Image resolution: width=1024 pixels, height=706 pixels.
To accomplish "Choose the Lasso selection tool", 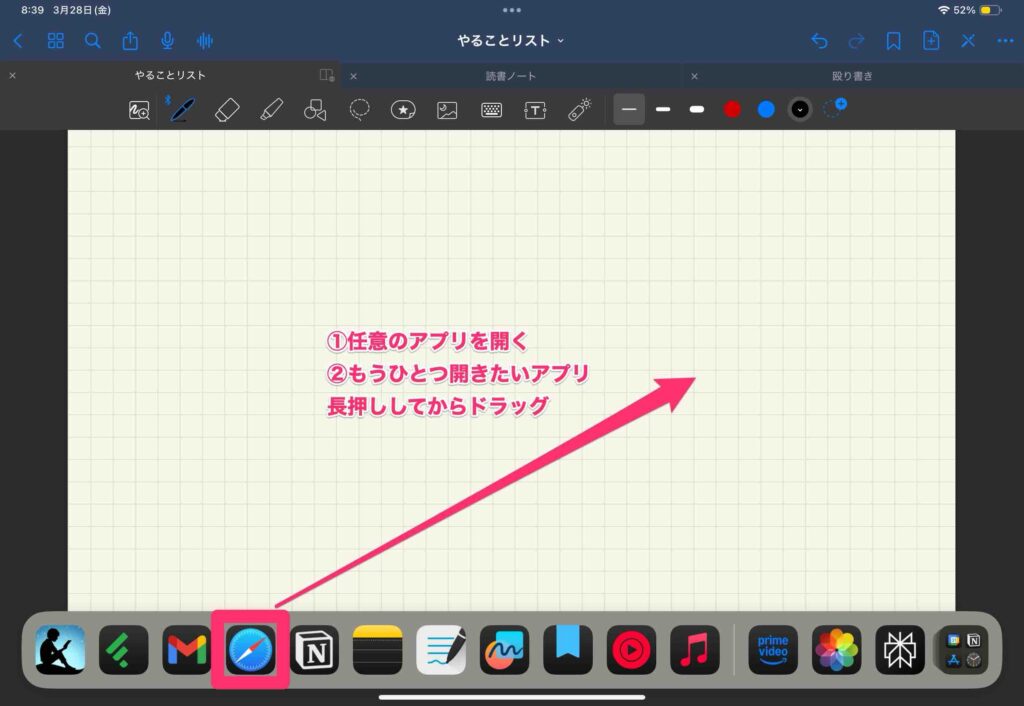I will 360,109.
